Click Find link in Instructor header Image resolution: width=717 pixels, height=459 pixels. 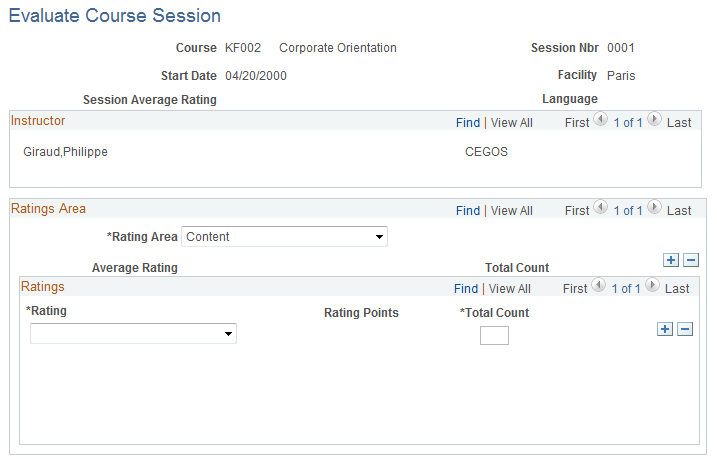468,123
